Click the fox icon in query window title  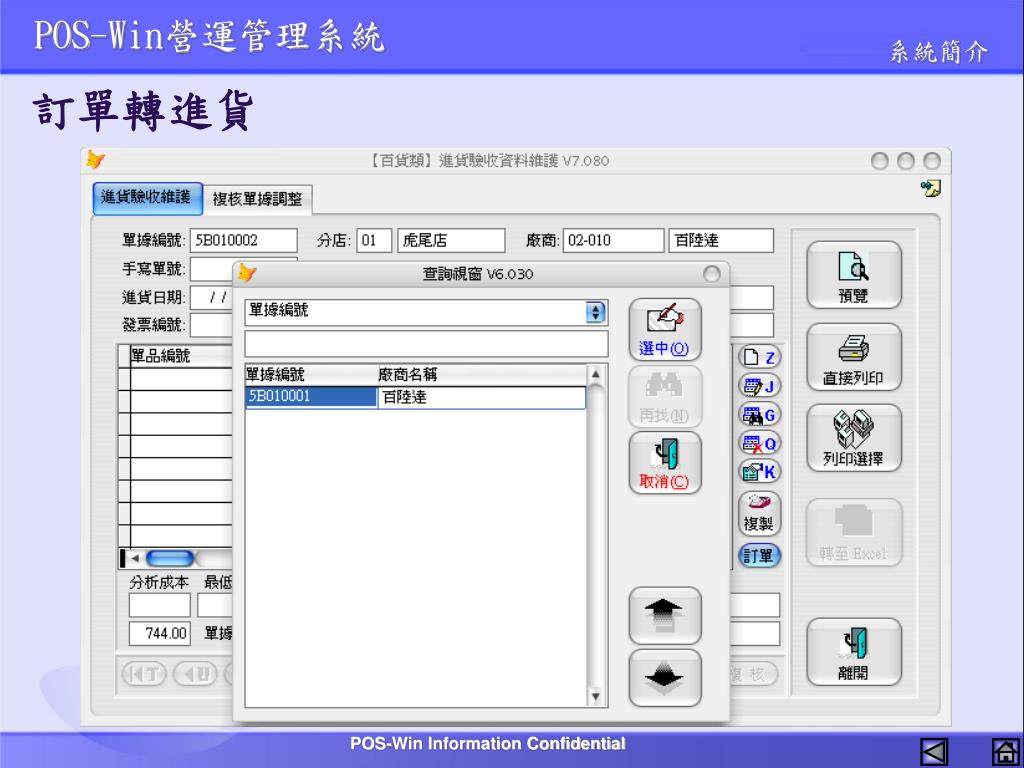pyautogui.click(x=247, y=273)
